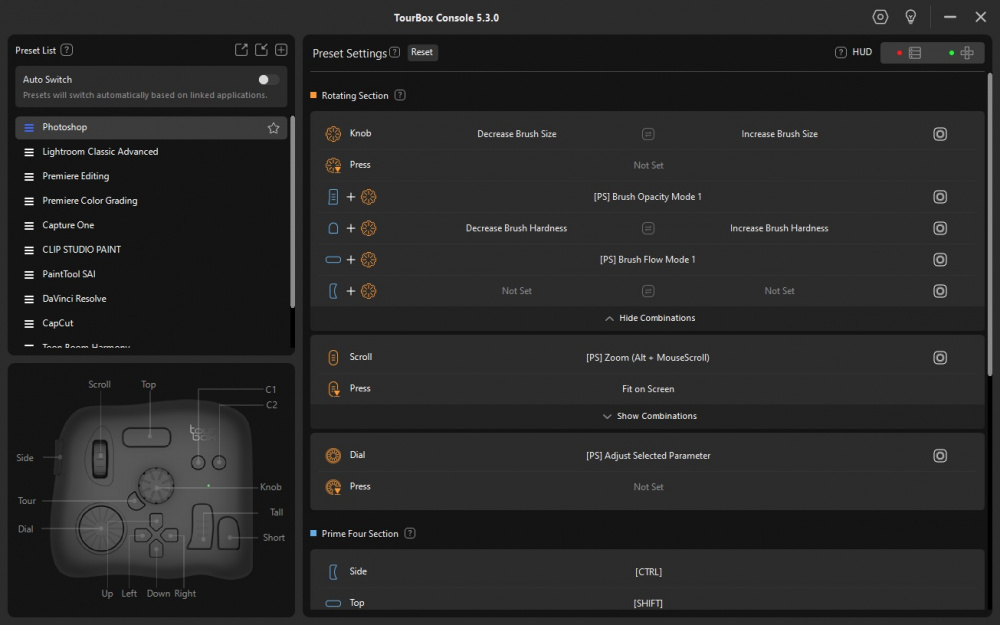This screenshot has width=1000, height=625.
Task: Select the CLIP STUDIO PAINT preset
Action: click(151, 250)
